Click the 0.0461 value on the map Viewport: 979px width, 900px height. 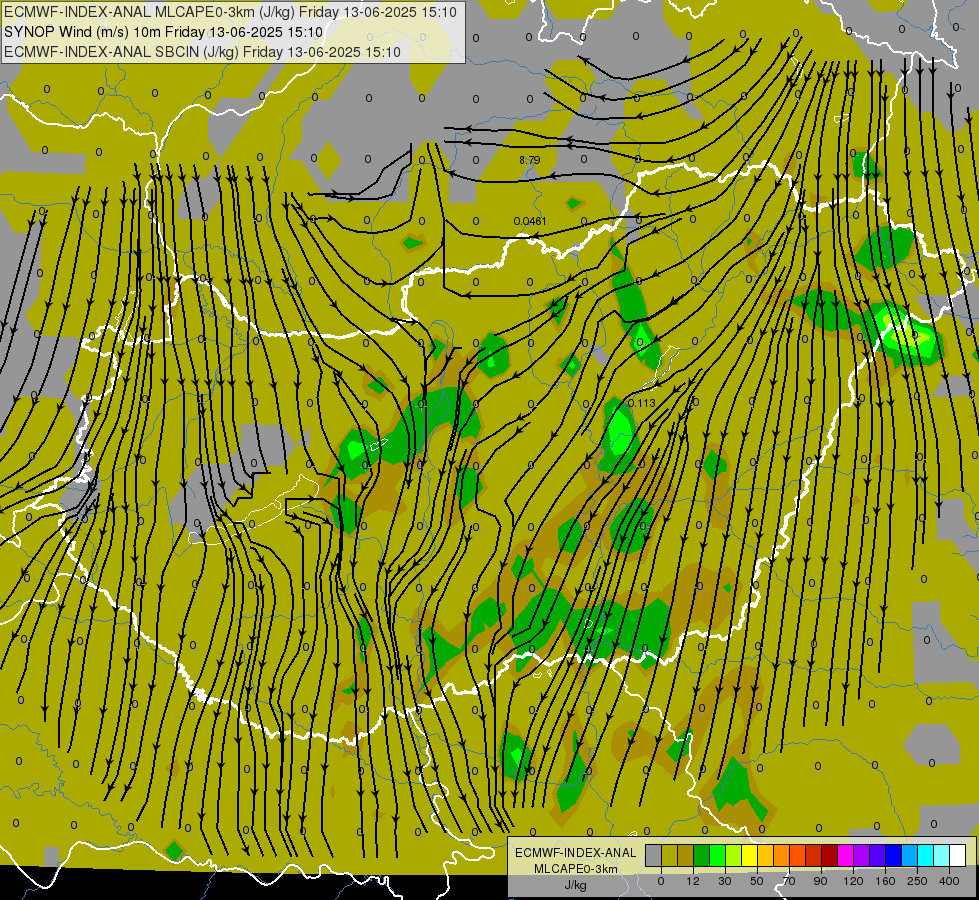[x=530, y=221]
